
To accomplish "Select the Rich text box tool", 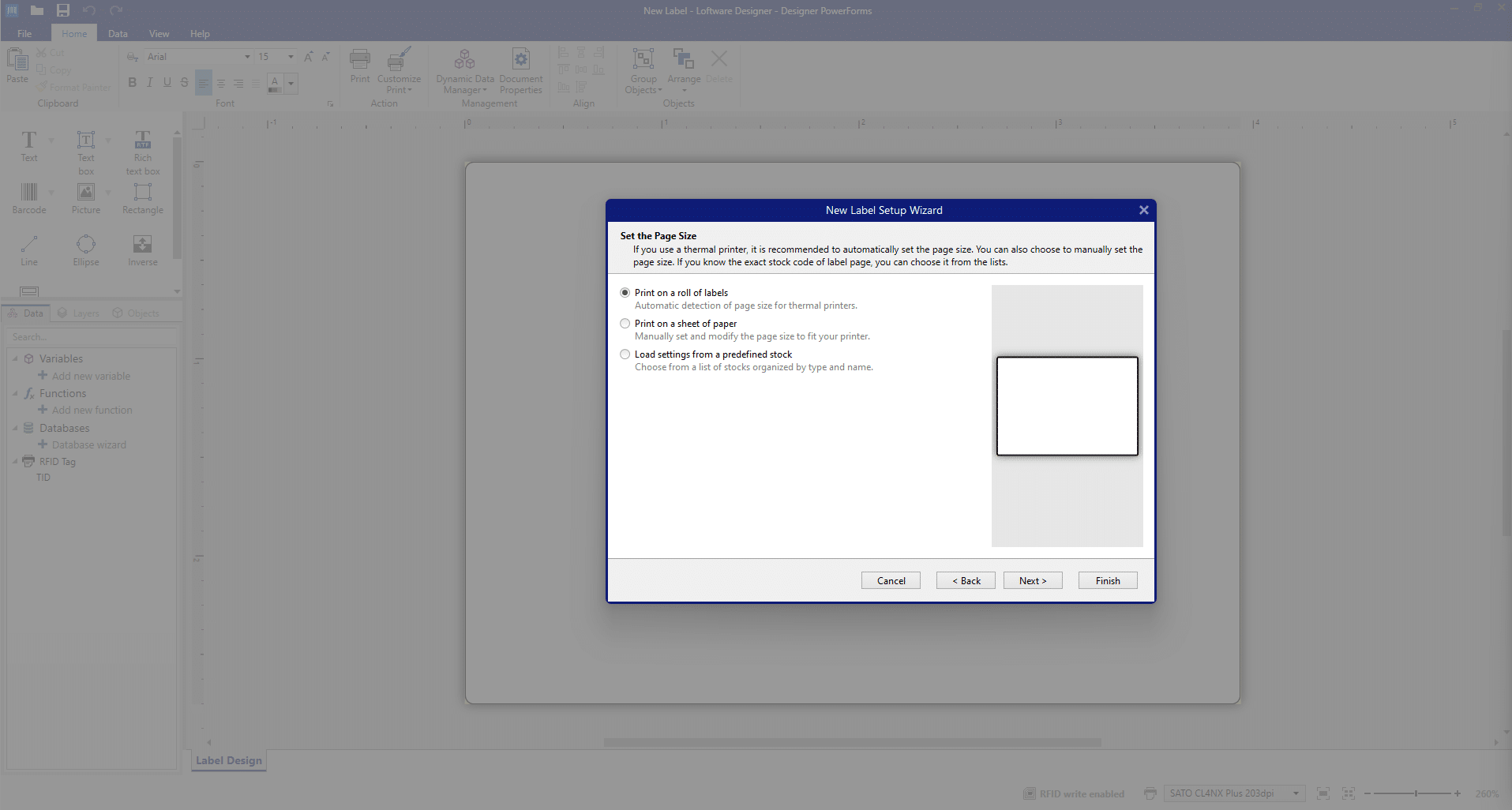I will click(142, 150).
